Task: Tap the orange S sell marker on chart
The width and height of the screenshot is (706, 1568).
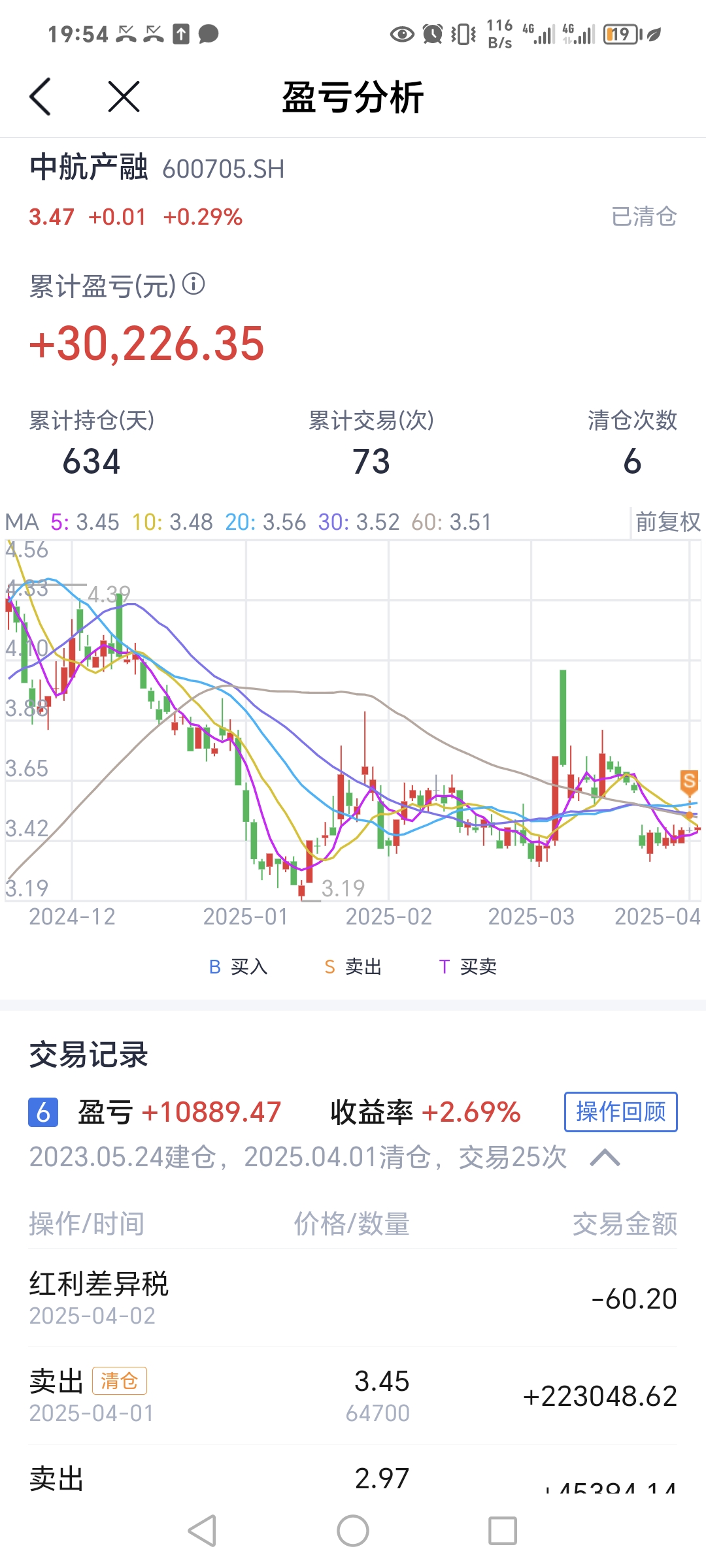Action: 689,780
